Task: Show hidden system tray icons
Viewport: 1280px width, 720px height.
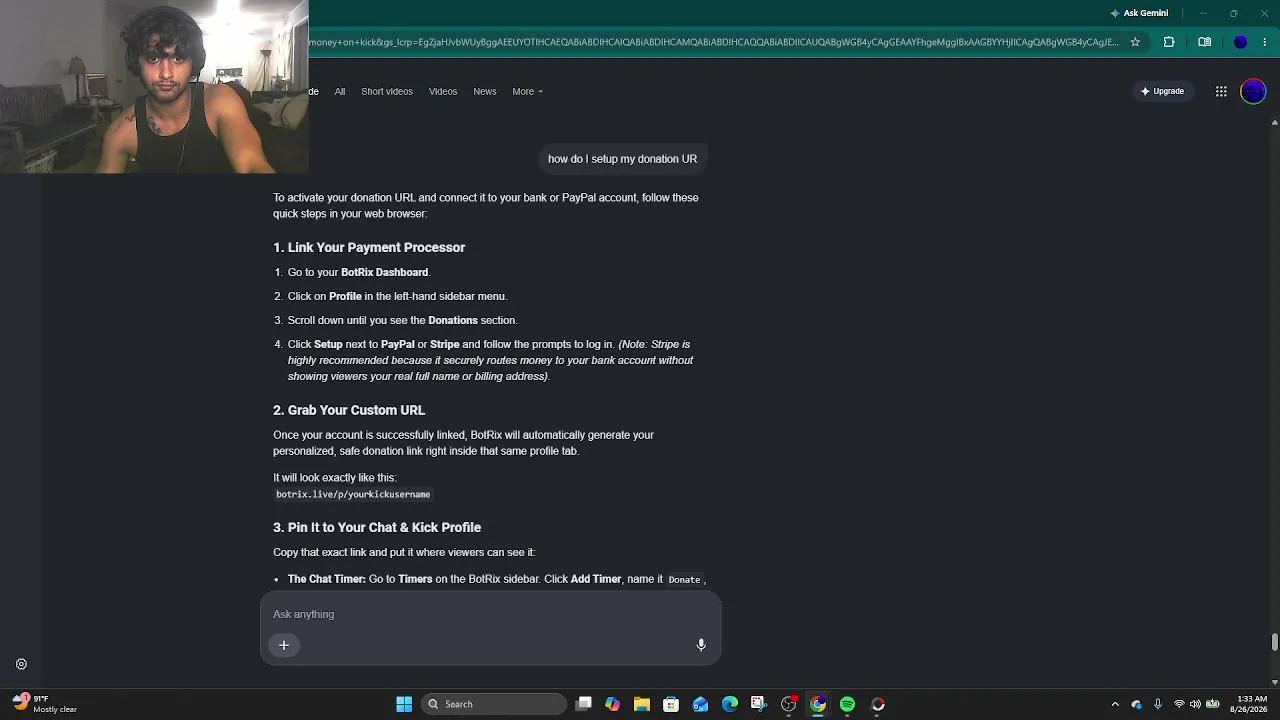Action: [1115, 704]
